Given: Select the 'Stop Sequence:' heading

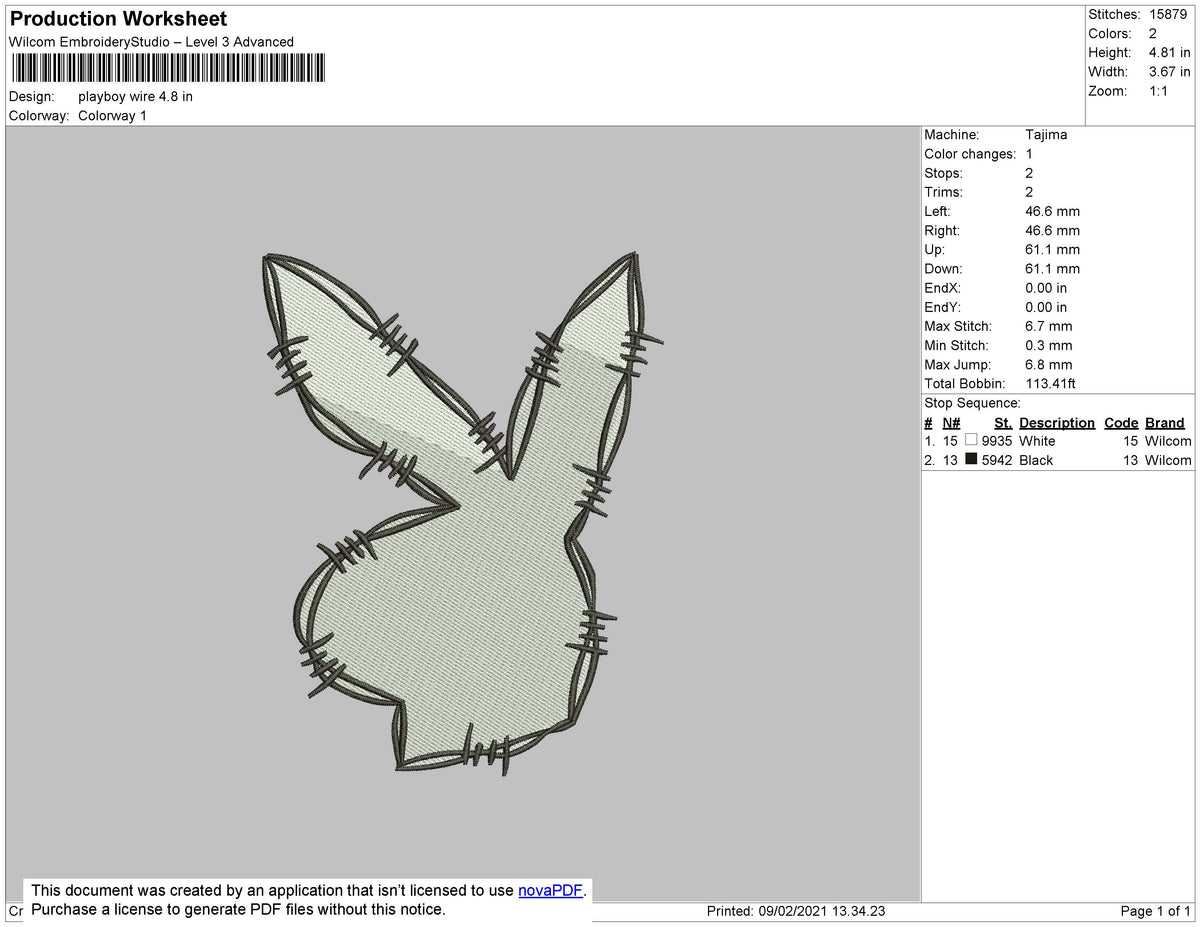Looking at the screenshot, I should (x=972, y=403).
